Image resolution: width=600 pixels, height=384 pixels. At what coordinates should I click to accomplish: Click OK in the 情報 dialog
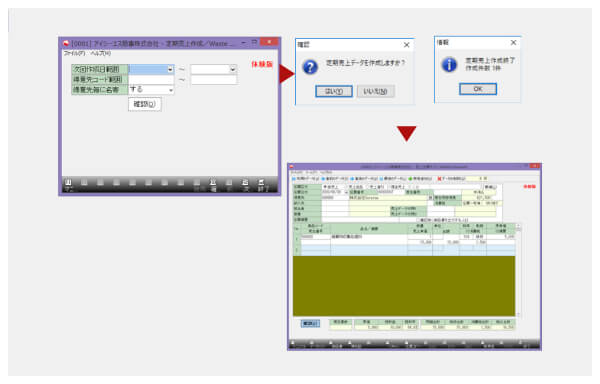coord(478,89)
